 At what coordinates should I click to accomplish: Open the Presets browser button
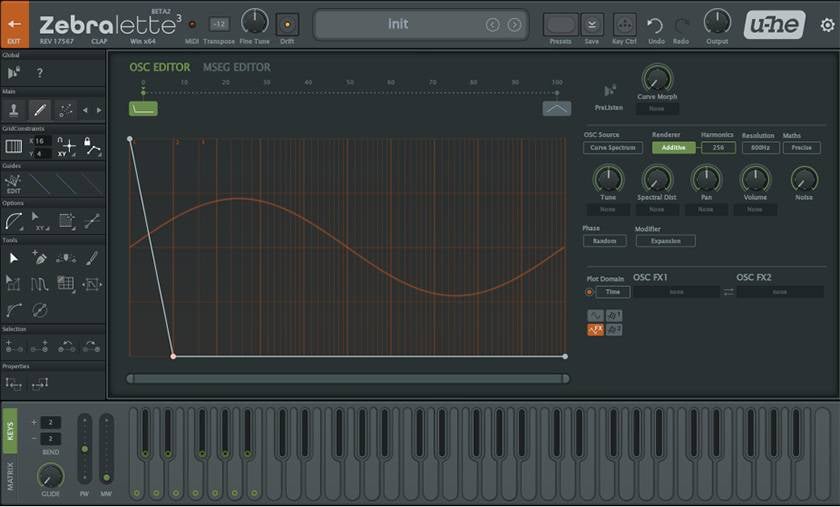560,25
